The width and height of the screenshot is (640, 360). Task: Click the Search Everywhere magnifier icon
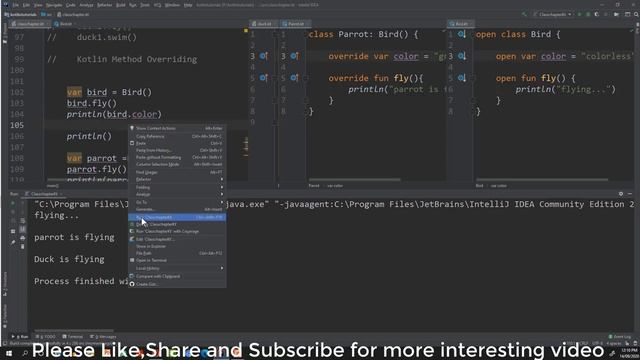pos(636,14)
